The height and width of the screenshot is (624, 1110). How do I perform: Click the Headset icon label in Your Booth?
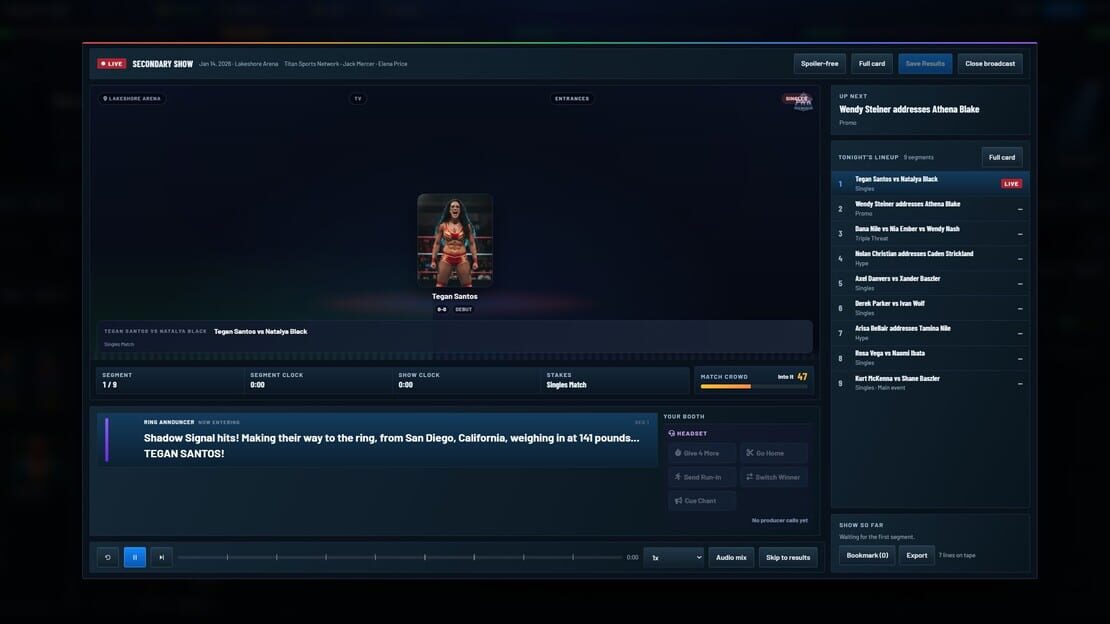click(688, 433)
